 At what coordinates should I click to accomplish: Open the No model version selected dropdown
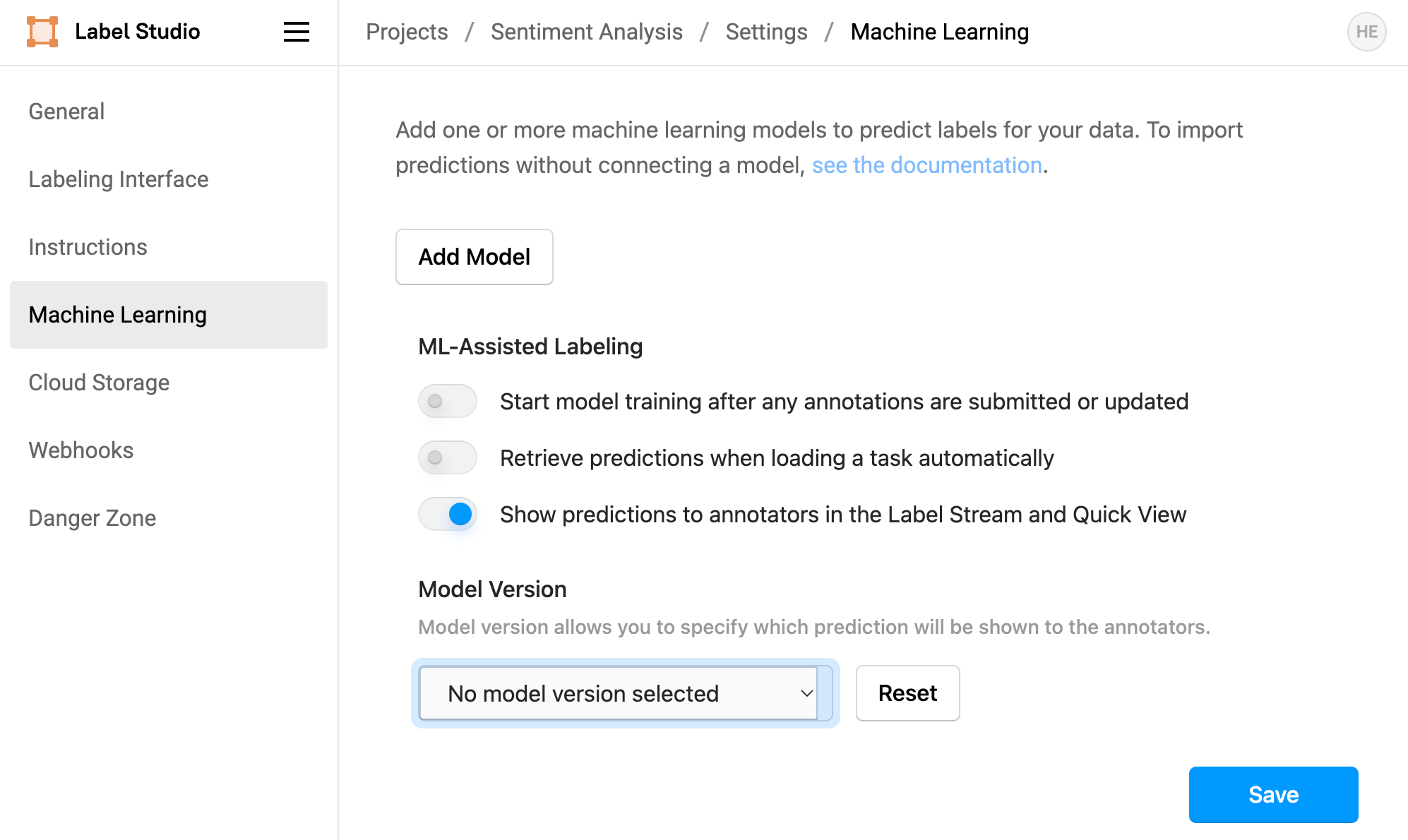(x=619, y=693)
